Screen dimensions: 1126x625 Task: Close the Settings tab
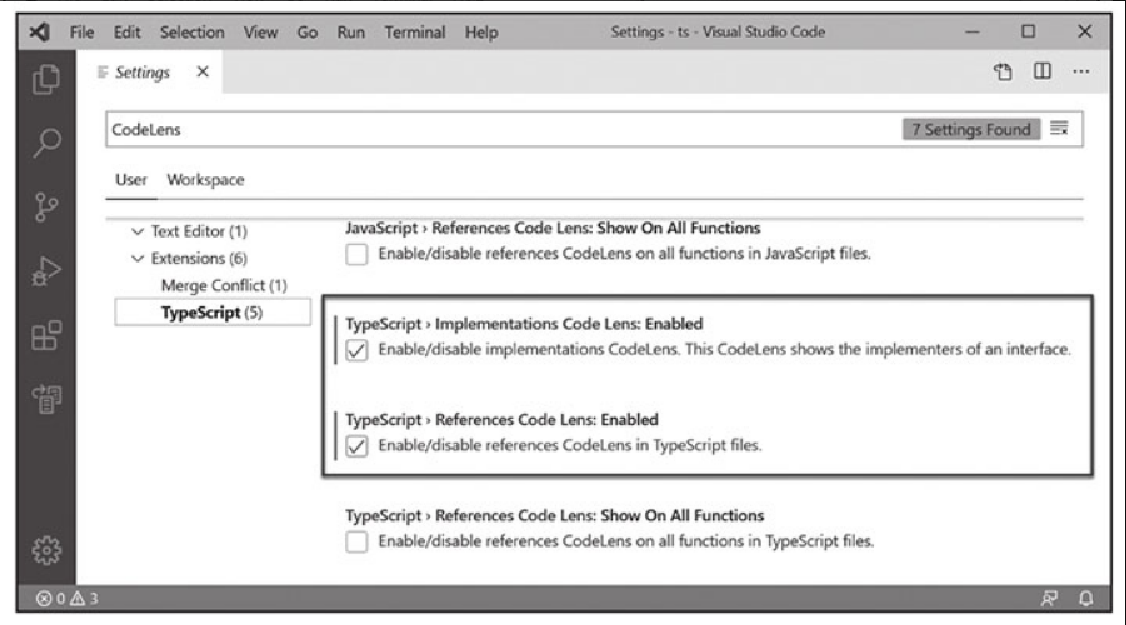203,72
